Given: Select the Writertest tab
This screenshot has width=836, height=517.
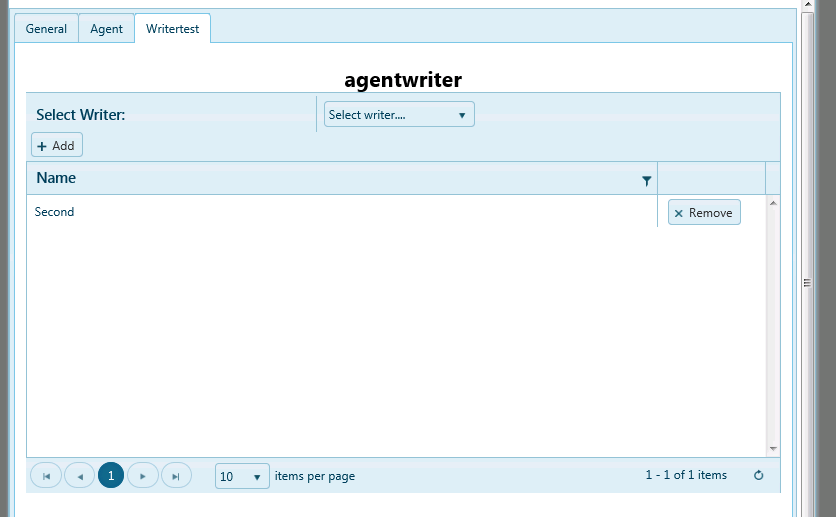Looking at the screenshot, I should [x=172, y=29].
